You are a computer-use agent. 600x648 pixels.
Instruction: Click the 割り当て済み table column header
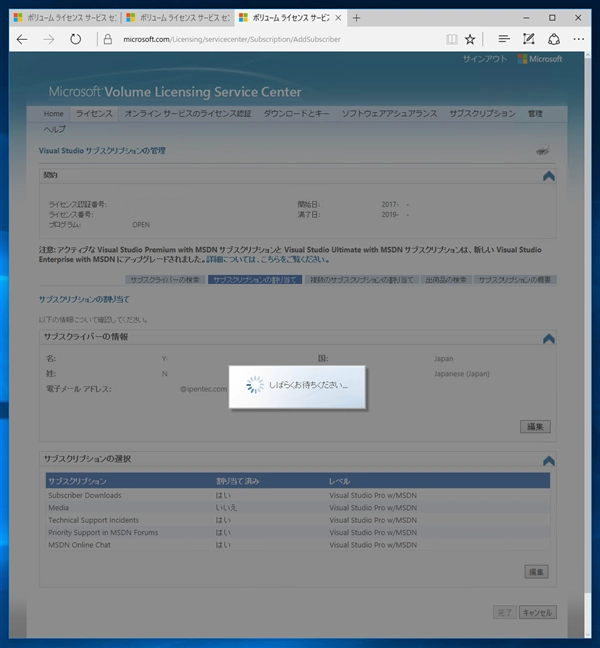(238, 481)
